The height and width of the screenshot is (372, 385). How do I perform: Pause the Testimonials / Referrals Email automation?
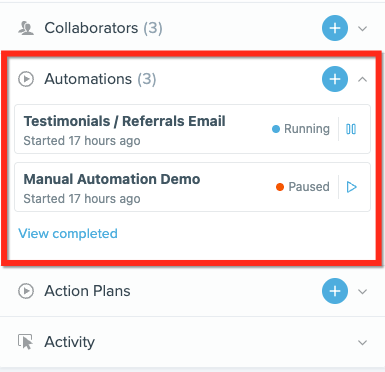[351, 129]
